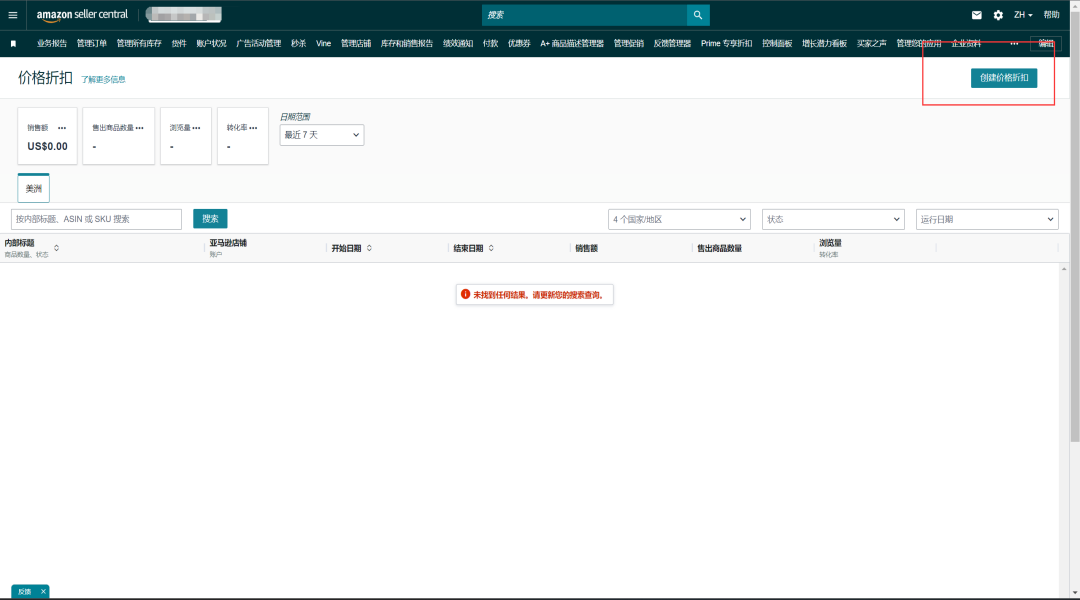Expand the 最近 7 天 date range dropdown
1080x600 pixels.
(x=322, y=135)
